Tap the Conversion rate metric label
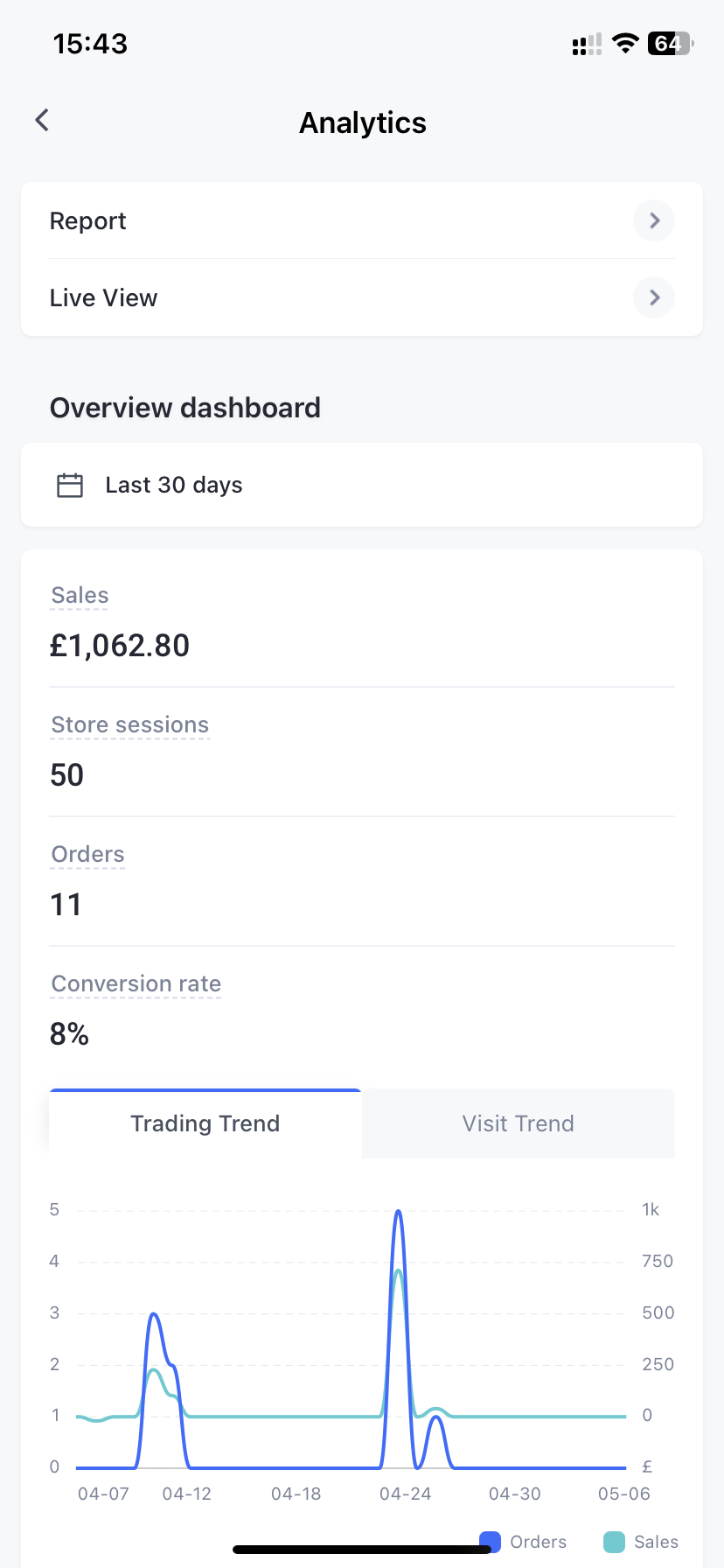Viewport: 724px width, 1568px height. (136, 983)
